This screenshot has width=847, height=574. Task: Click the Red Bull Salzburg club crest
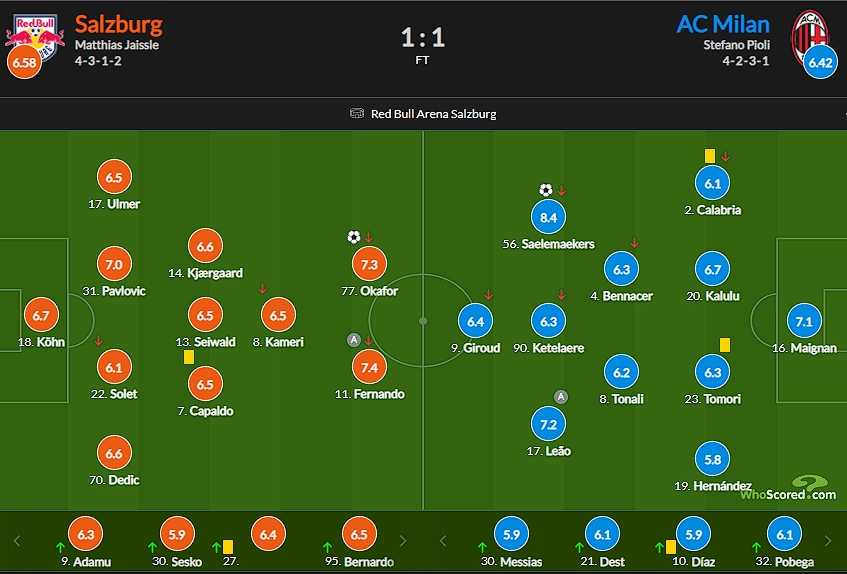click(x=35, y=33)
